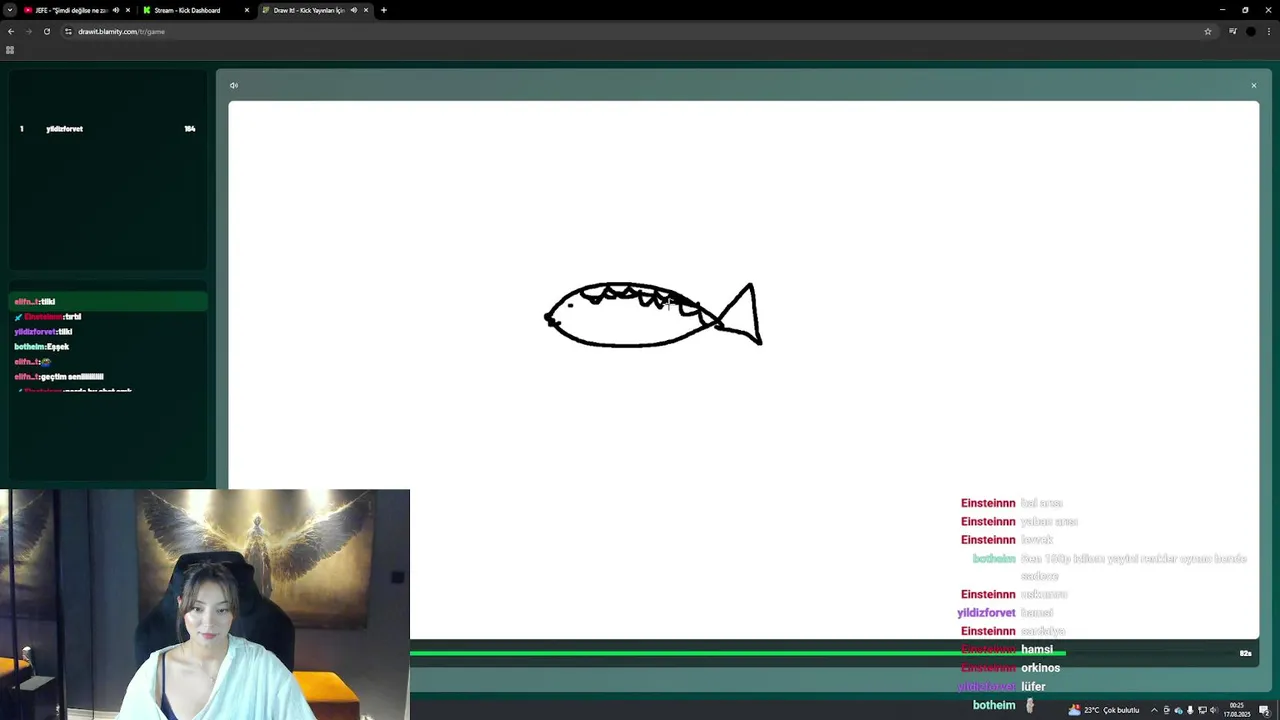Click the green round timer progress bar
The width and height of the screenshot is (1280, 720).
point(738,653)
